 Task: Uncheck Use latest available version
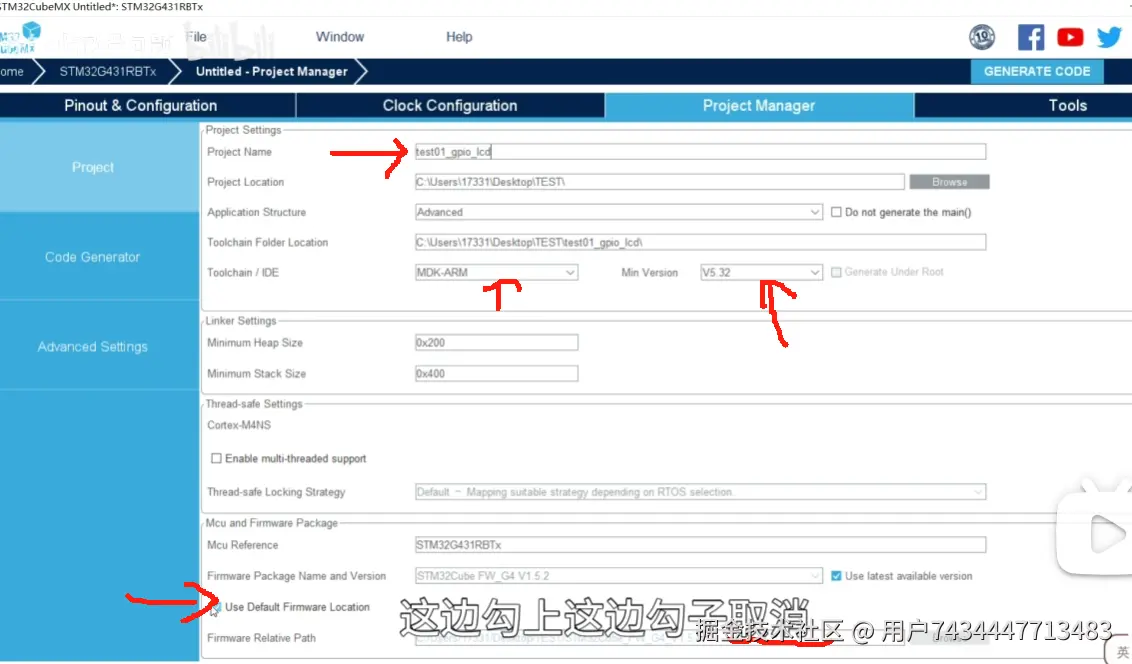(837, 576)
